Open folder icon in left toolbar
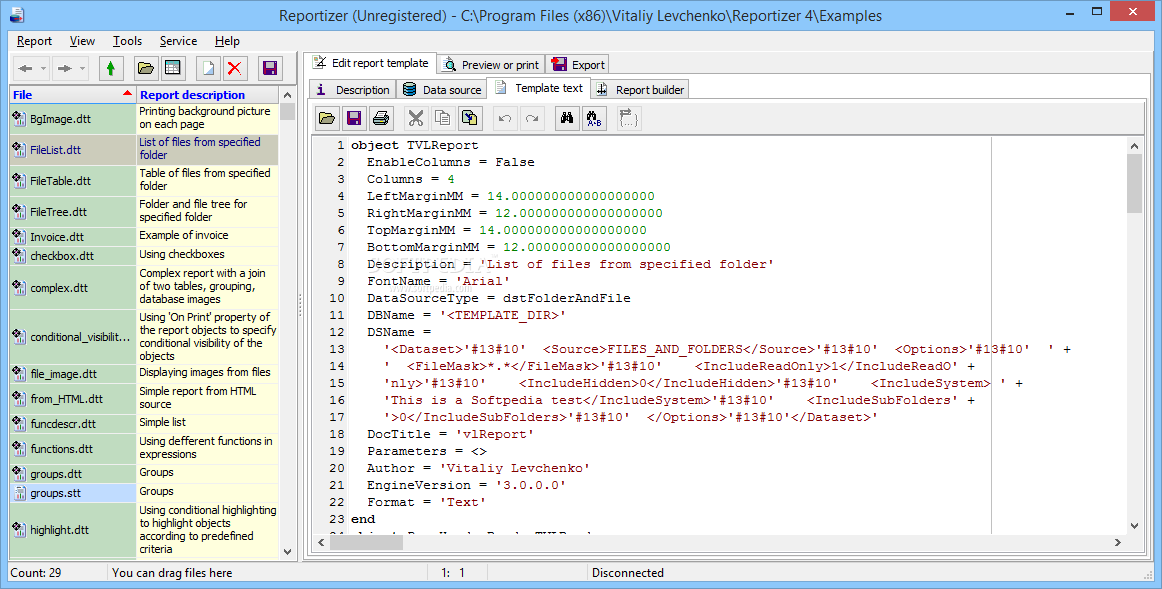 (x=146, y=69)
